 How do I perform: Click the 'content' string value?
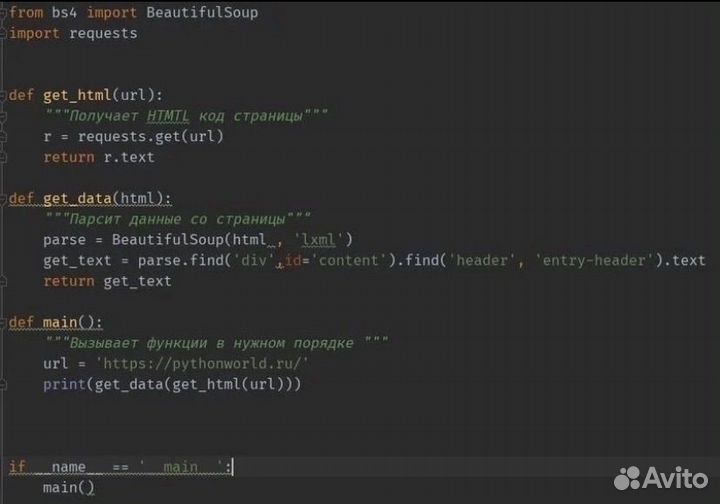click(349, 261)
